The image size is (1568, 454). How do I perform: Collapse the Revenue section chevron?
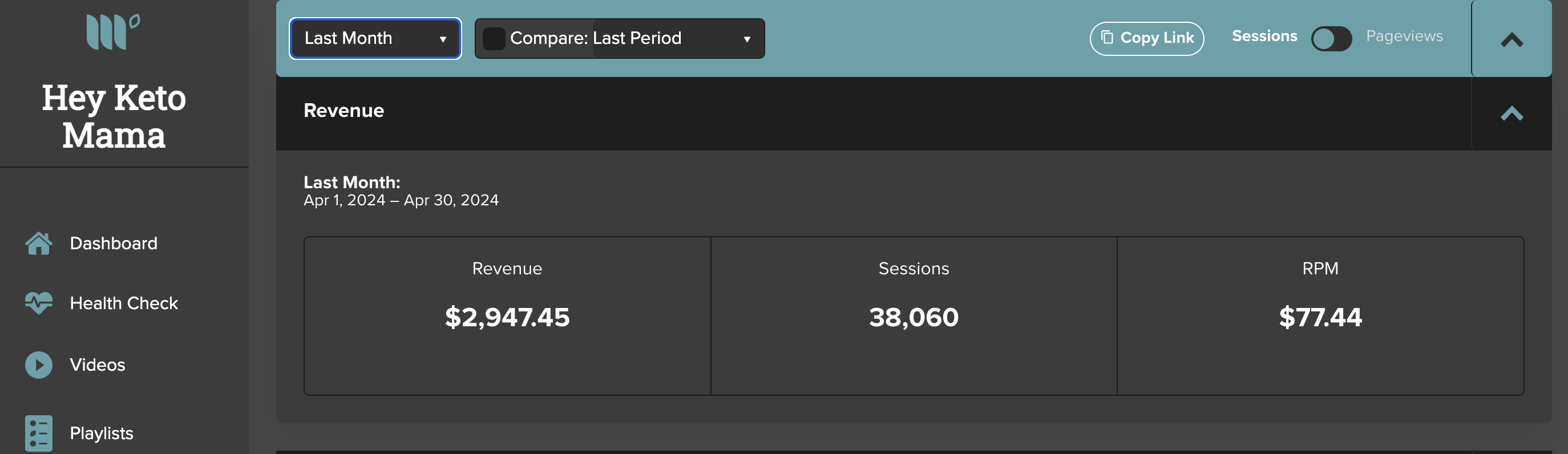coord(1512,114)
